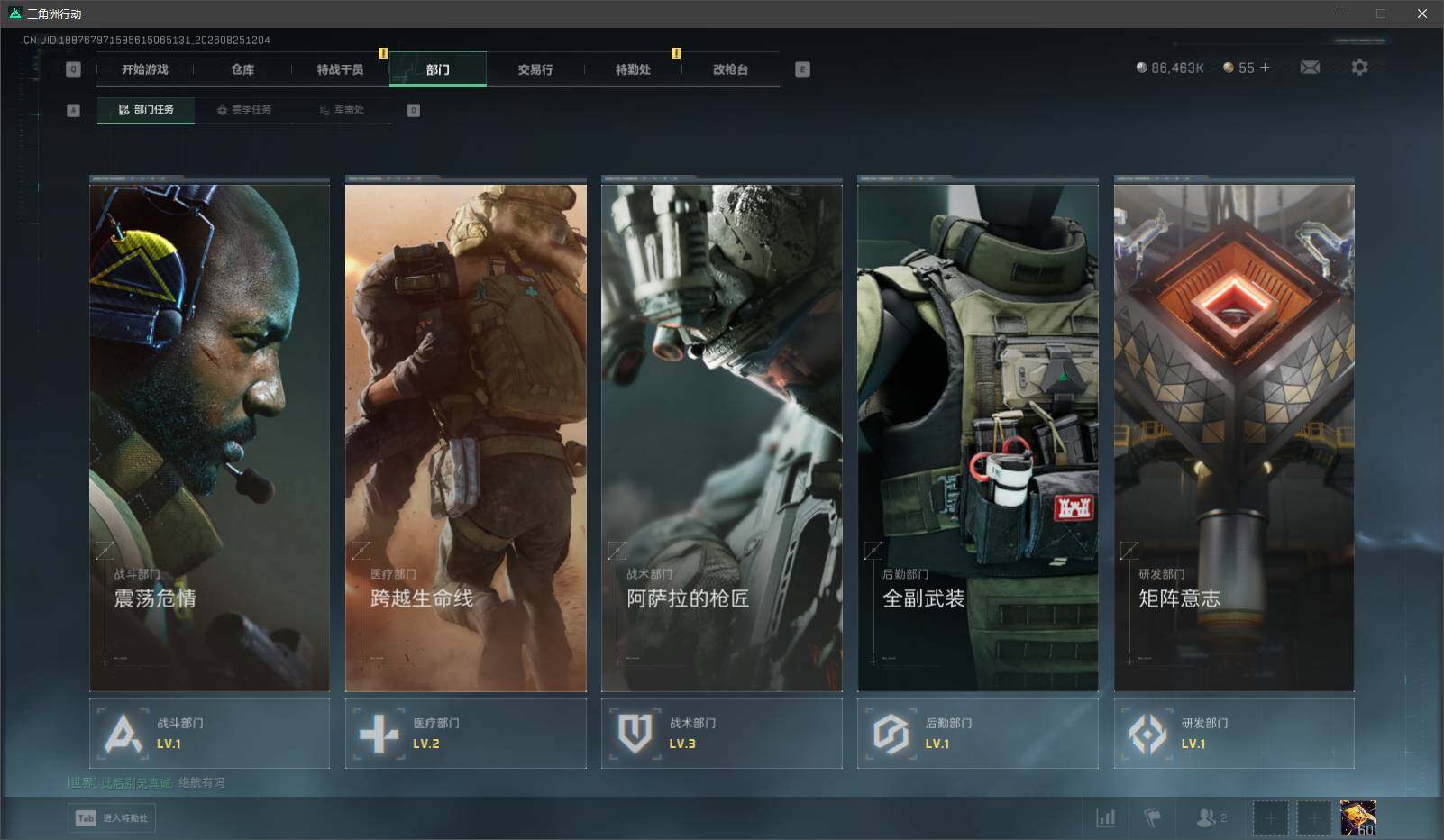
Task: Click the 研发部门 diamond emblem icon
Action: [x=1147, y=734]
